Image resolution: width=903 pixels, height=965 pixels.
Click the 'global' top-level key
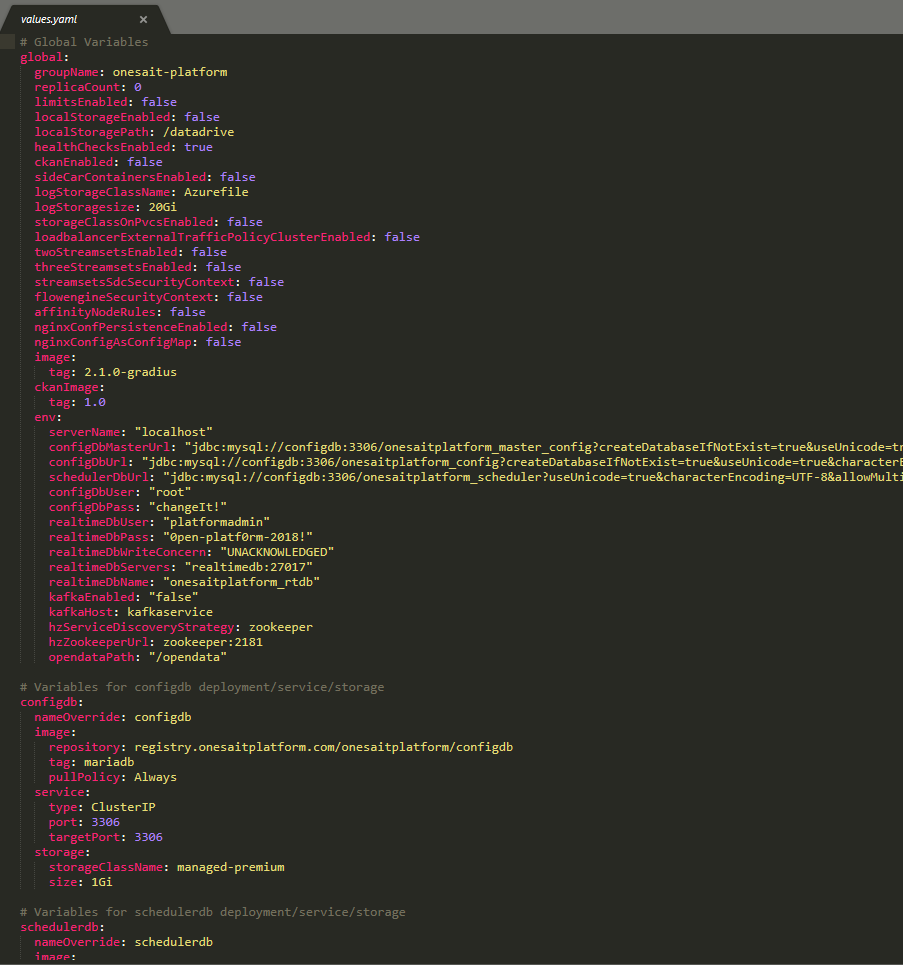click(41, 57)
